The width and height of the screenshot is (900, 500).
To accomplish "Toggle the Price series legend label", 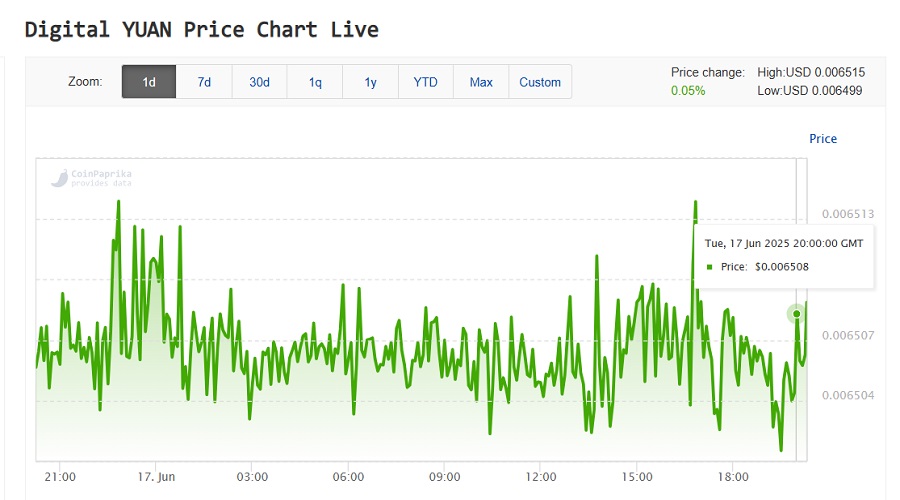I will (822, 139).
